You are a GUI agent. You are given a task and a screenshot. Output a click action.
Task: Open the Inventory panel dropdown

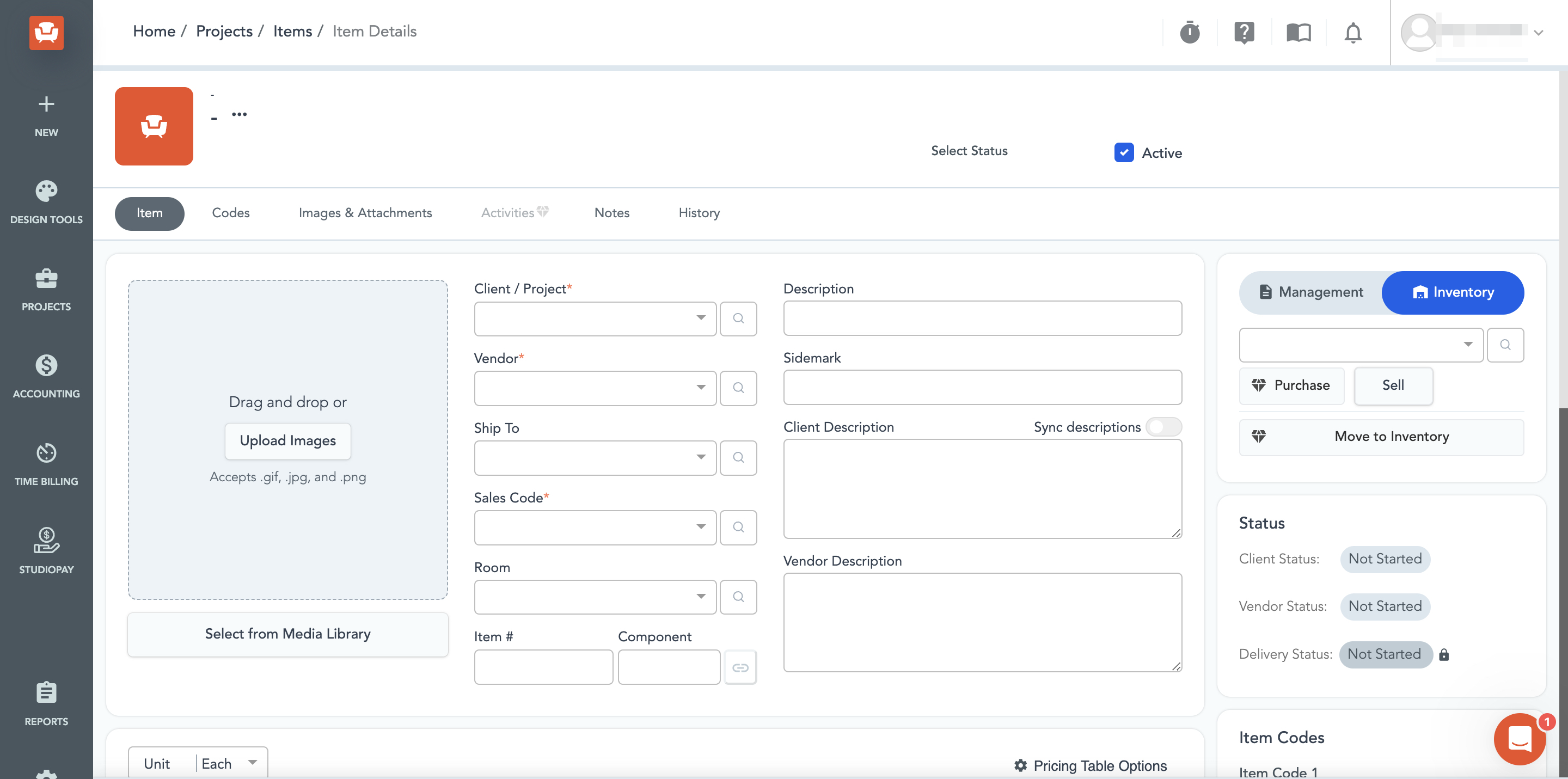[x=1361, y=345]
